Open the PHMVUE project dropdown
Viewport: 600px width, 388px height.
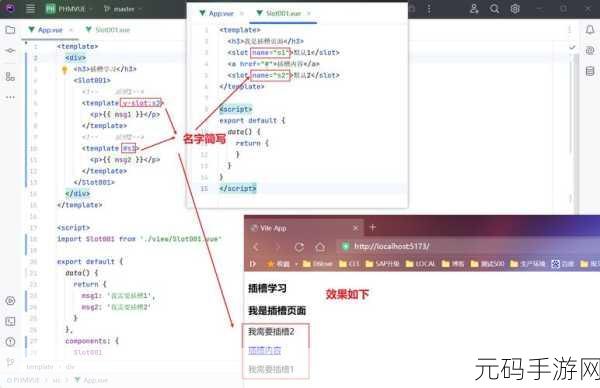point(69,8)
